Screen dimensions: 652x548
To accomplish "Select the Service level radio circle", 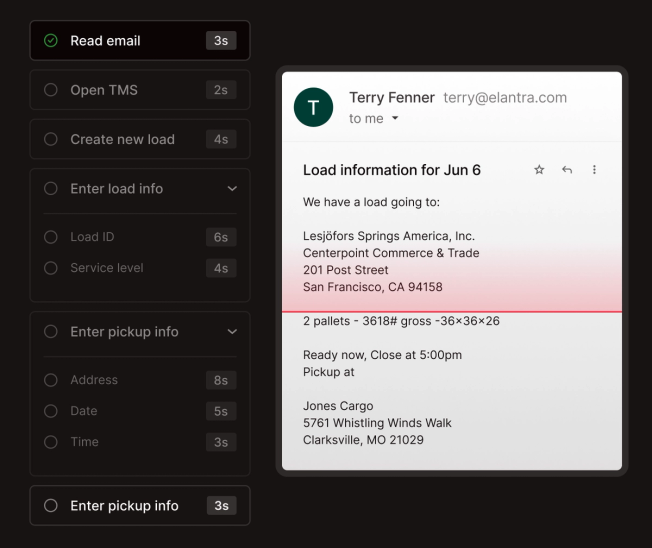I will 51,268.
